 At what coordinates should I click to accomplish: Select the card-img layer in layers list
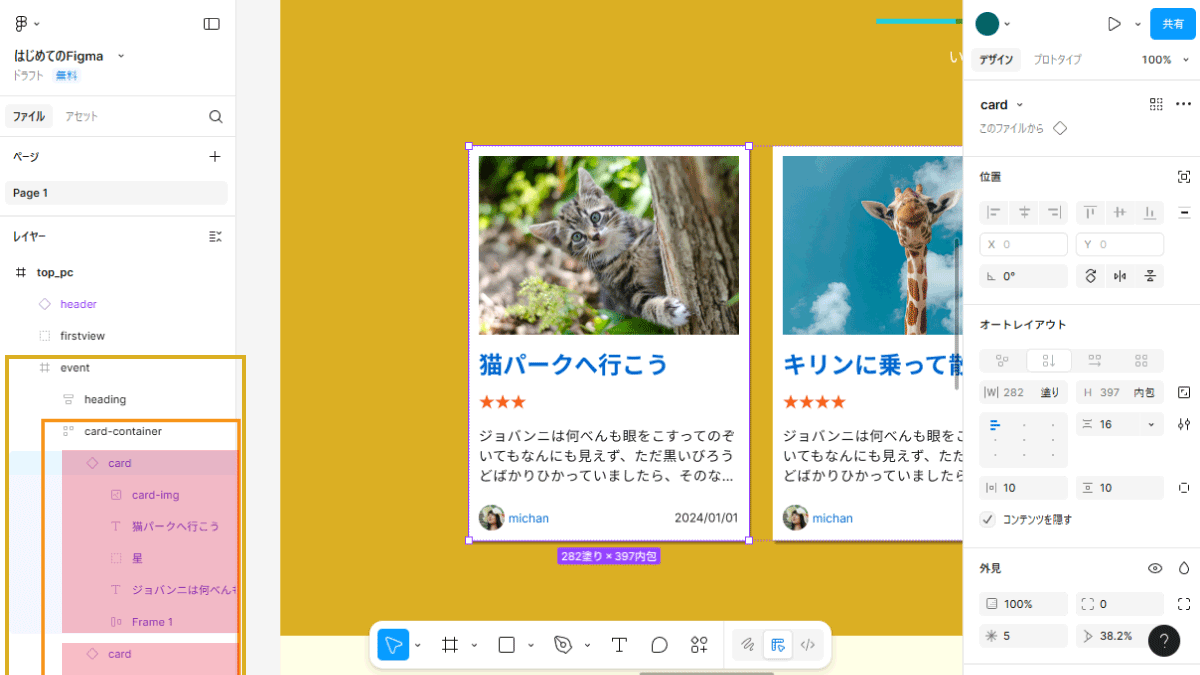[x=155, y=495]
